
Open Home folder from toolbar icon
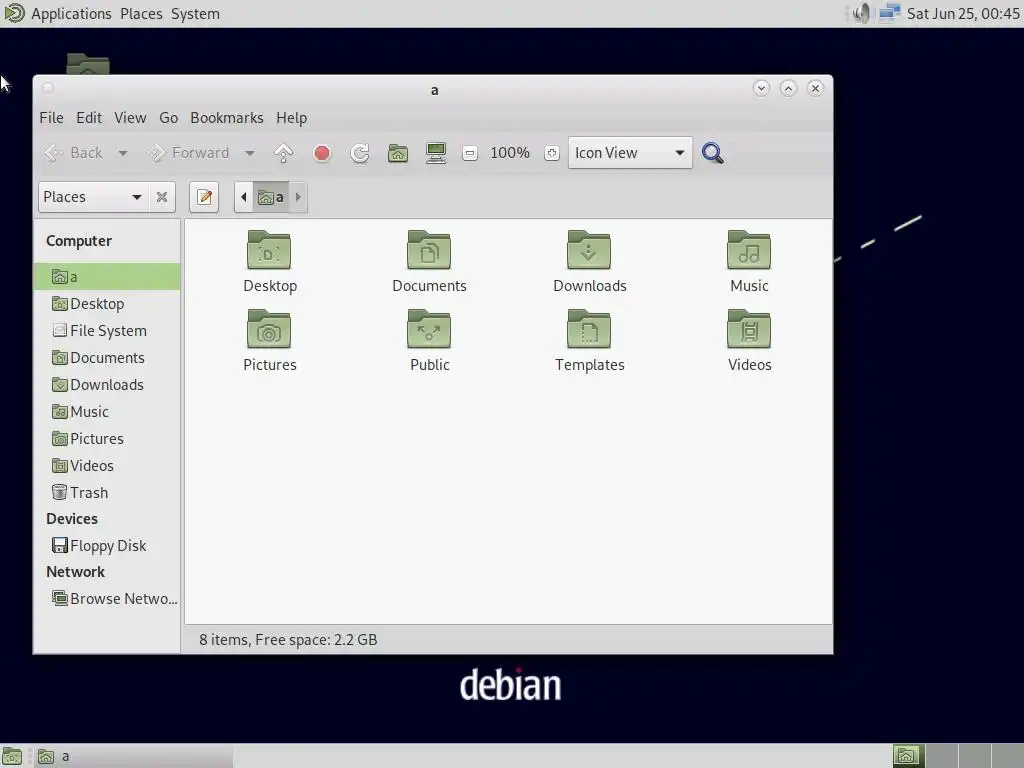(398, 153)
